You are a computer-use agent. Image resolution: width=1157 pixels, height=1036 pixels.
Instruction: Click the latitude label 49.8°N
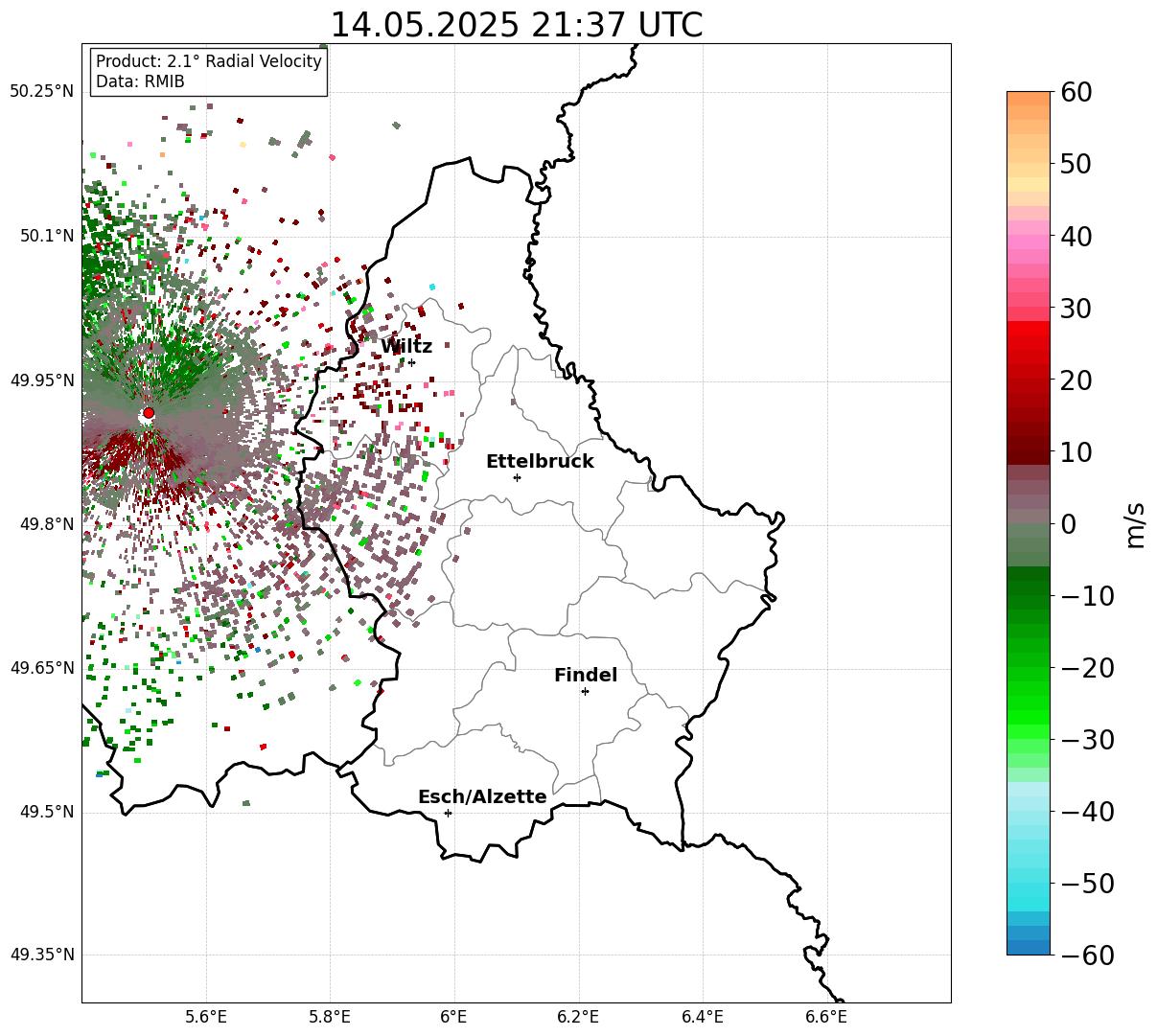(47, 524)
